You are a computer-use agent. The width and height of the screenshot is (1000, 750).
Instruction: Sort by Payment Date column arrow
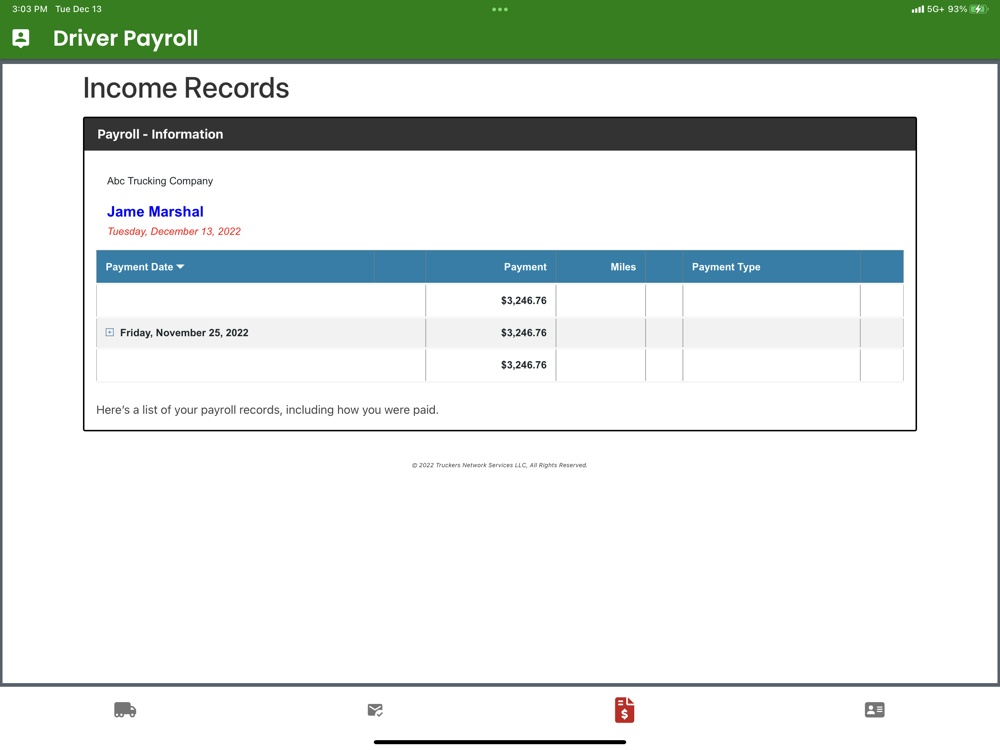click(180, 267)
